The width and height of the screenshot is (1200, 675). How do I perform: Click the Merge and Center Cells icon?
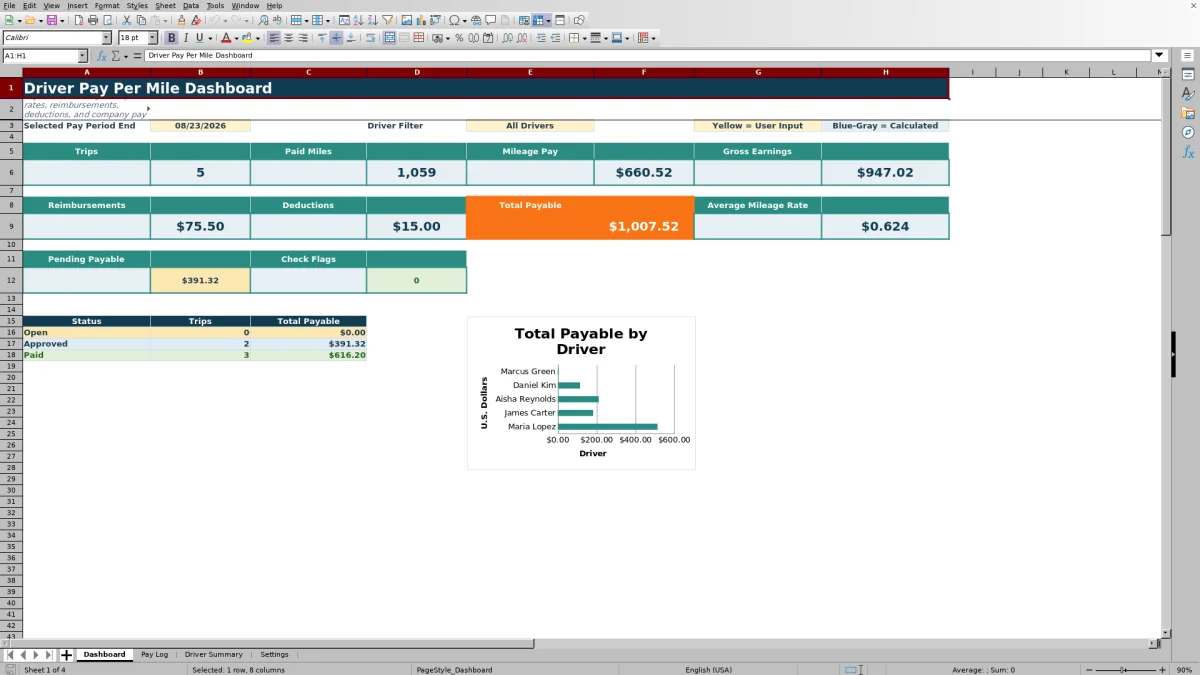390,38
